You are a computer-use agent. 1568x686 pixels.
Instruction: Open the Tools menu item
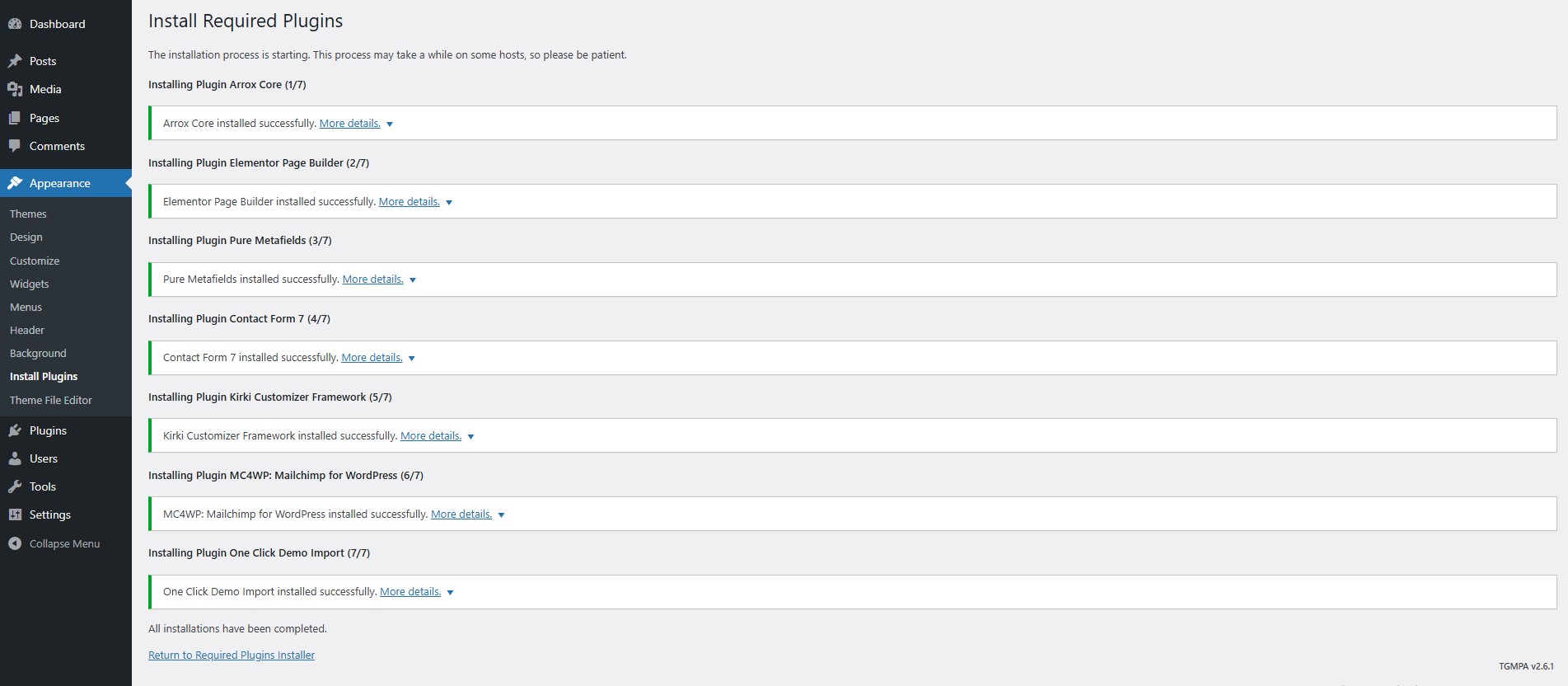[66, 486]
